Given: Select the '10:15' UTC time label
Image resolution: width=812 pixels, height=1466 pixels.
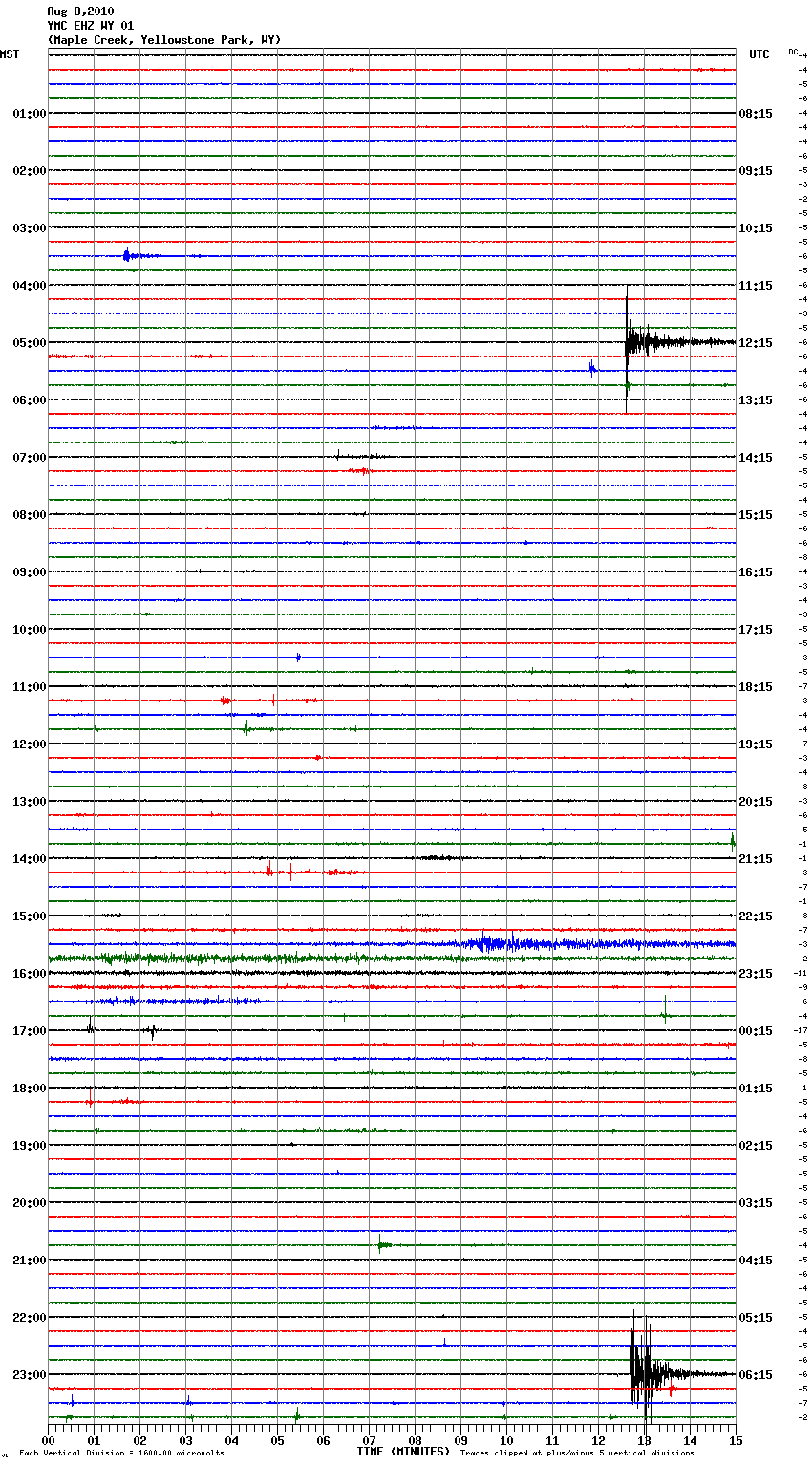Looking at the screenshot, I should [756, 228].
